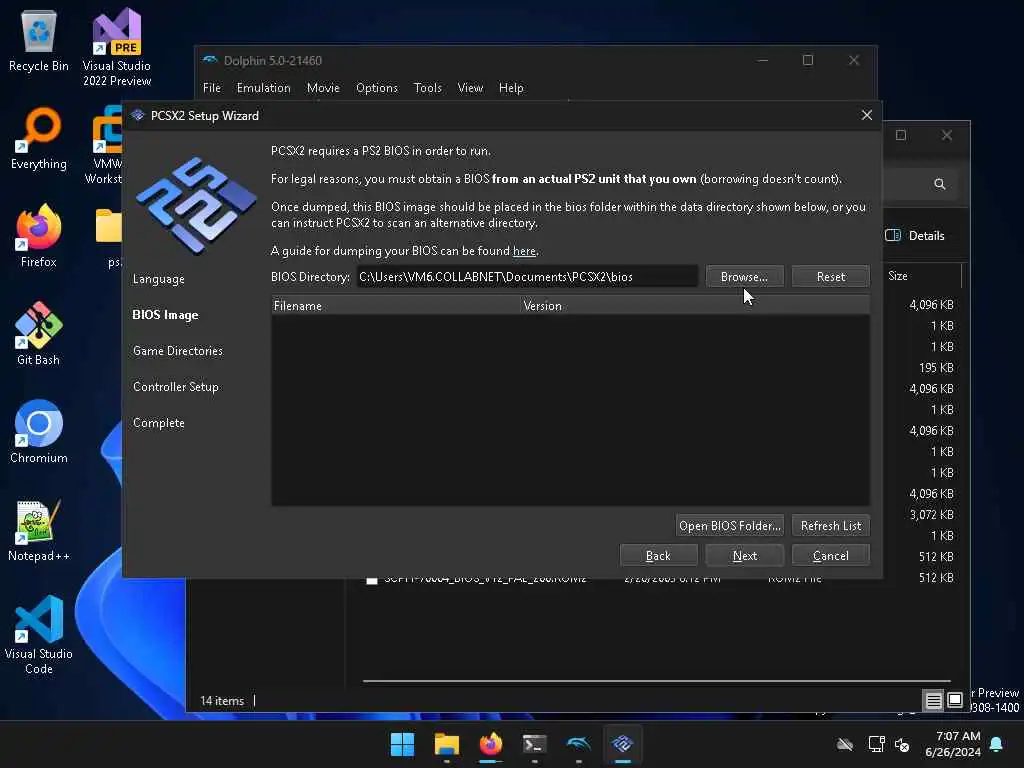Sort BIOS list by Version column
Image resolution: width=1024 pixels, height=768 pixels.
pyautogui.click(x=696, y=306)
